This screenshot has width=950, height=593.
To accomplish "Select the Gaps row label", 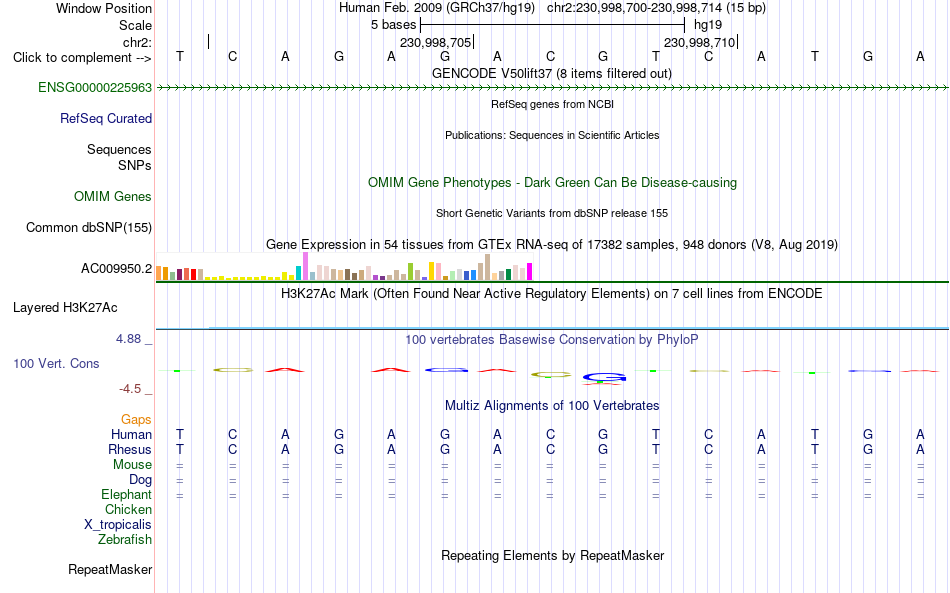I will coord(136,419).
